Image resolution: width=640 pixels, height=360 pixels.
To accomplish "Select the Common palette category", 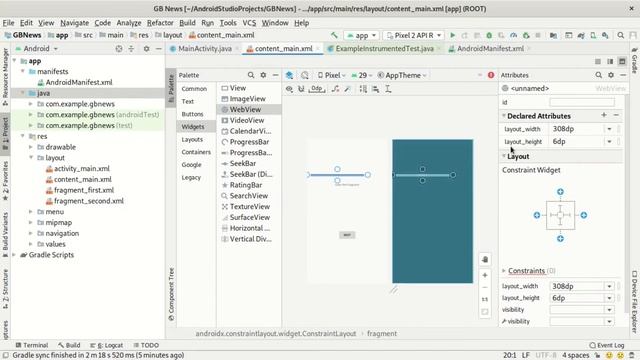I will tap(194, 89).
